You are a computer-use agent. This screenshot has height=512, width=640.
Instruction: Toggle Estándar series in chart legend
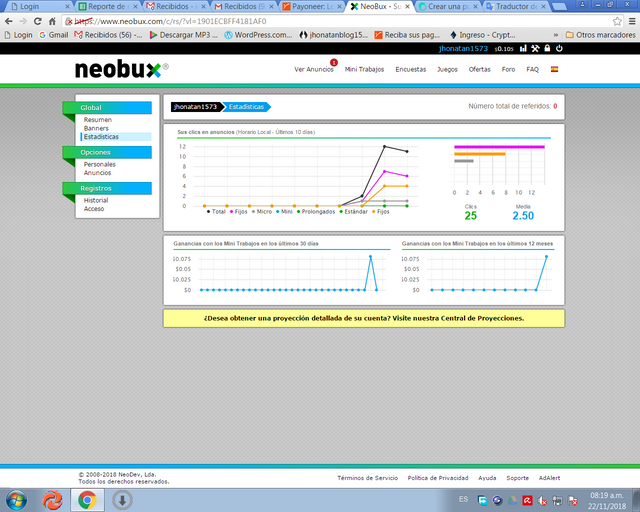(354, 211)
